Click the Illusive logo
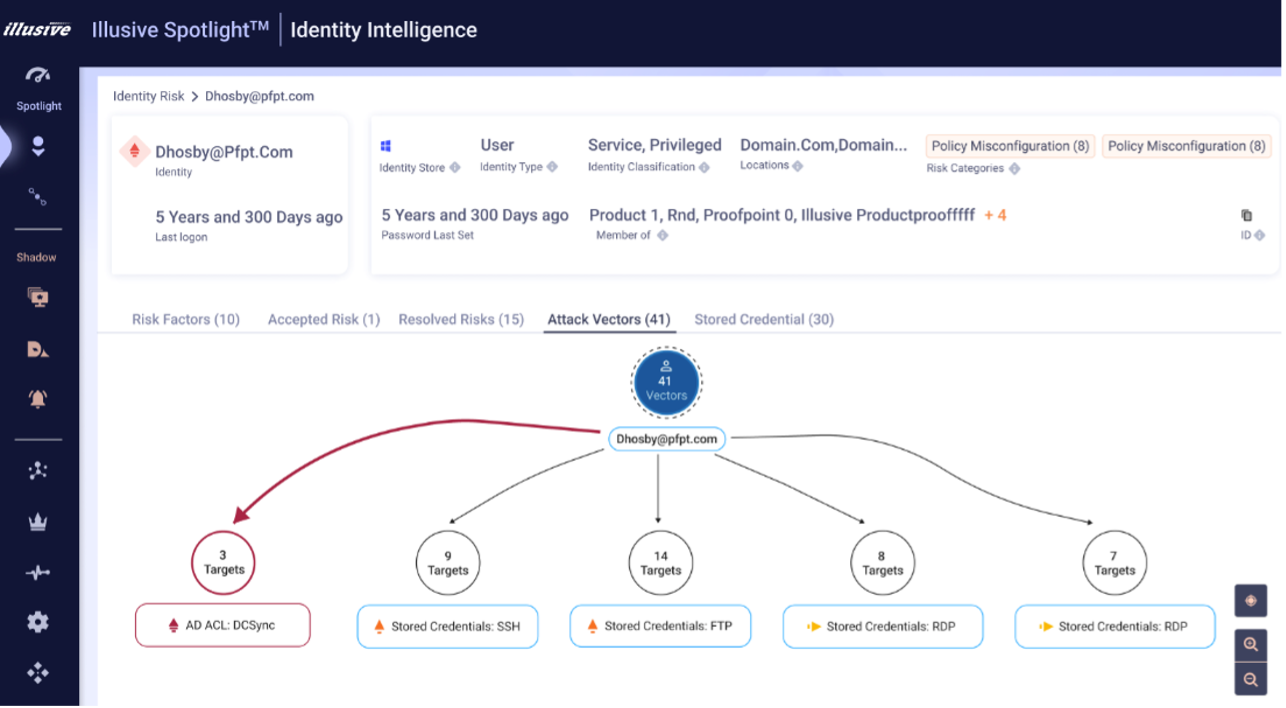Screen dimensions: 1286x708 [x=37, y=29]
